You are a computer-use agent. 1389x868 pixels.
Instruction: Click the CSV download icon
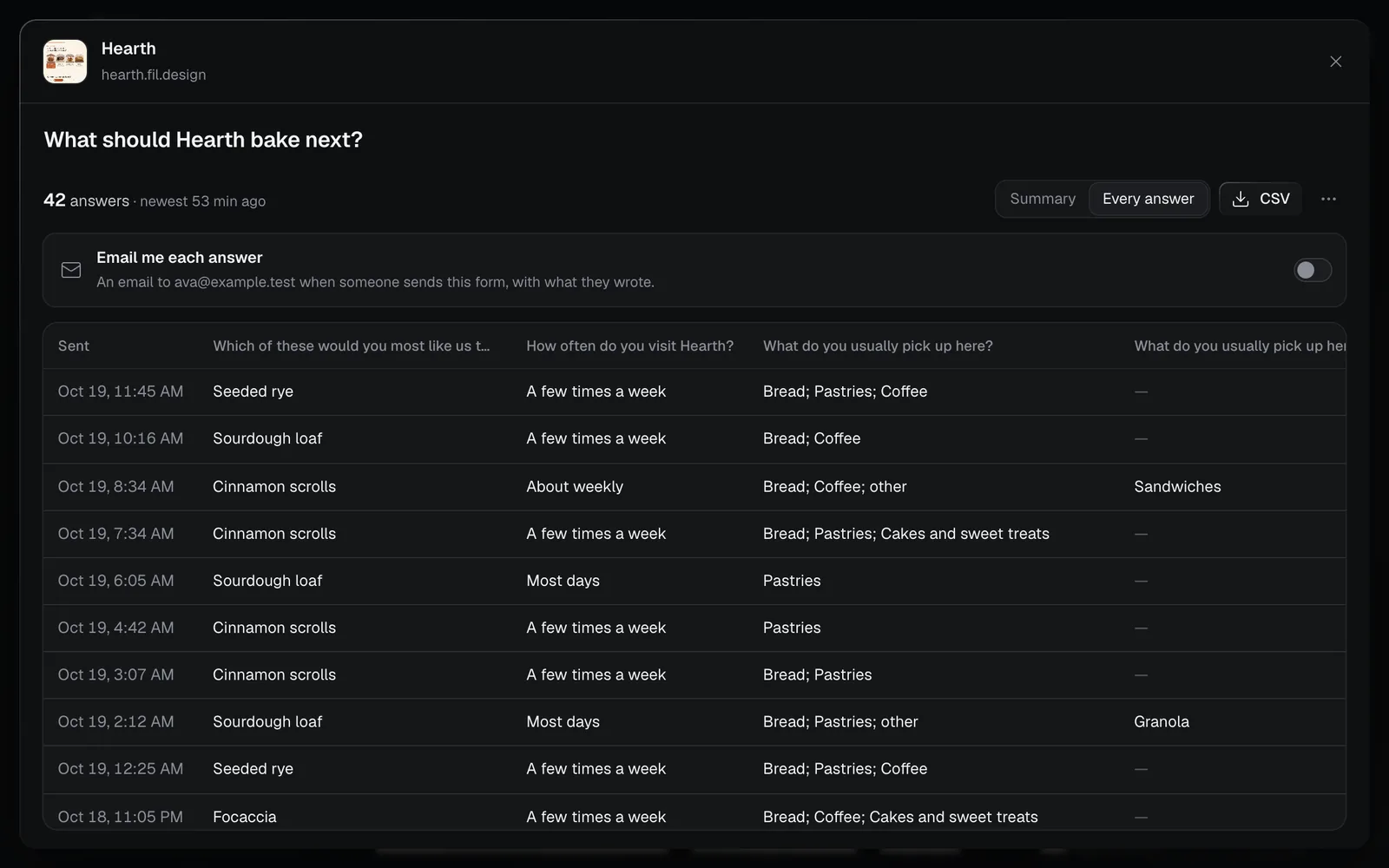coord(1241,199)
